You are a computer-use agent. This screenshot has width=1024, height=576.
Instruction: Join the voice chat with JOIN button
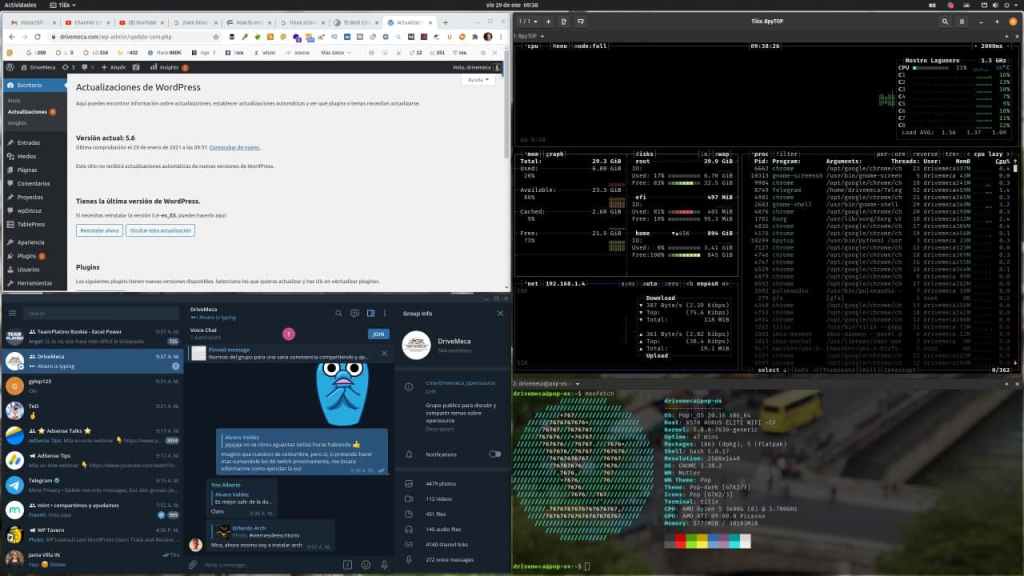[378, 334]
